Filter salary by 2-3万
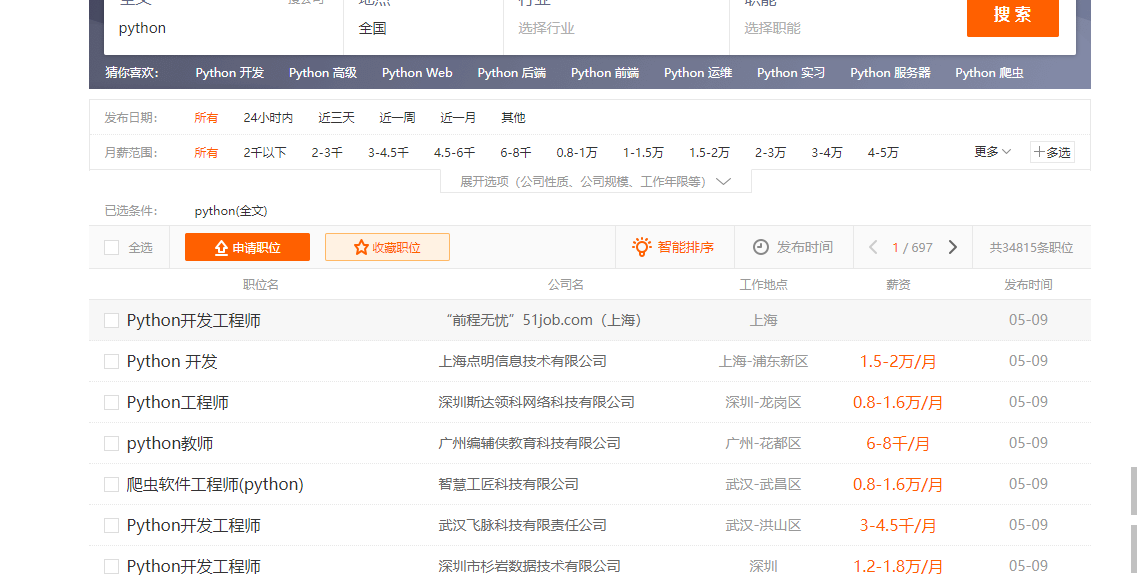1137x575 pixels. 770,152
